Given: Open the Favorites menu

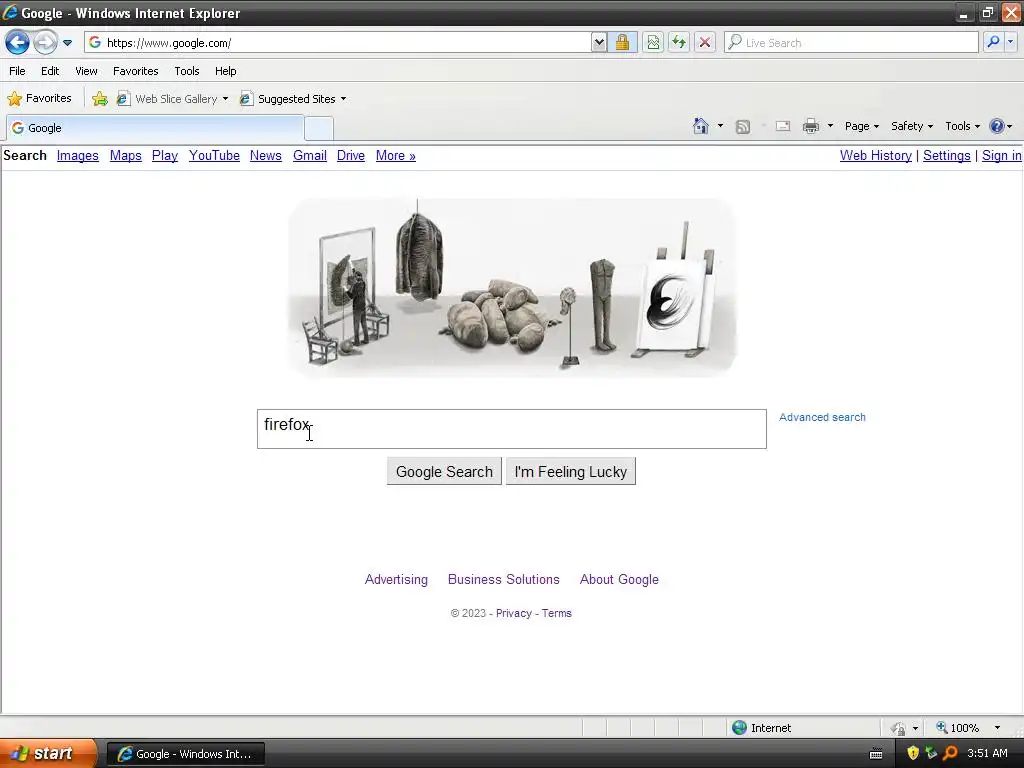Looking at the screenshot, I should pyautogui.click(x=135, y=71).
